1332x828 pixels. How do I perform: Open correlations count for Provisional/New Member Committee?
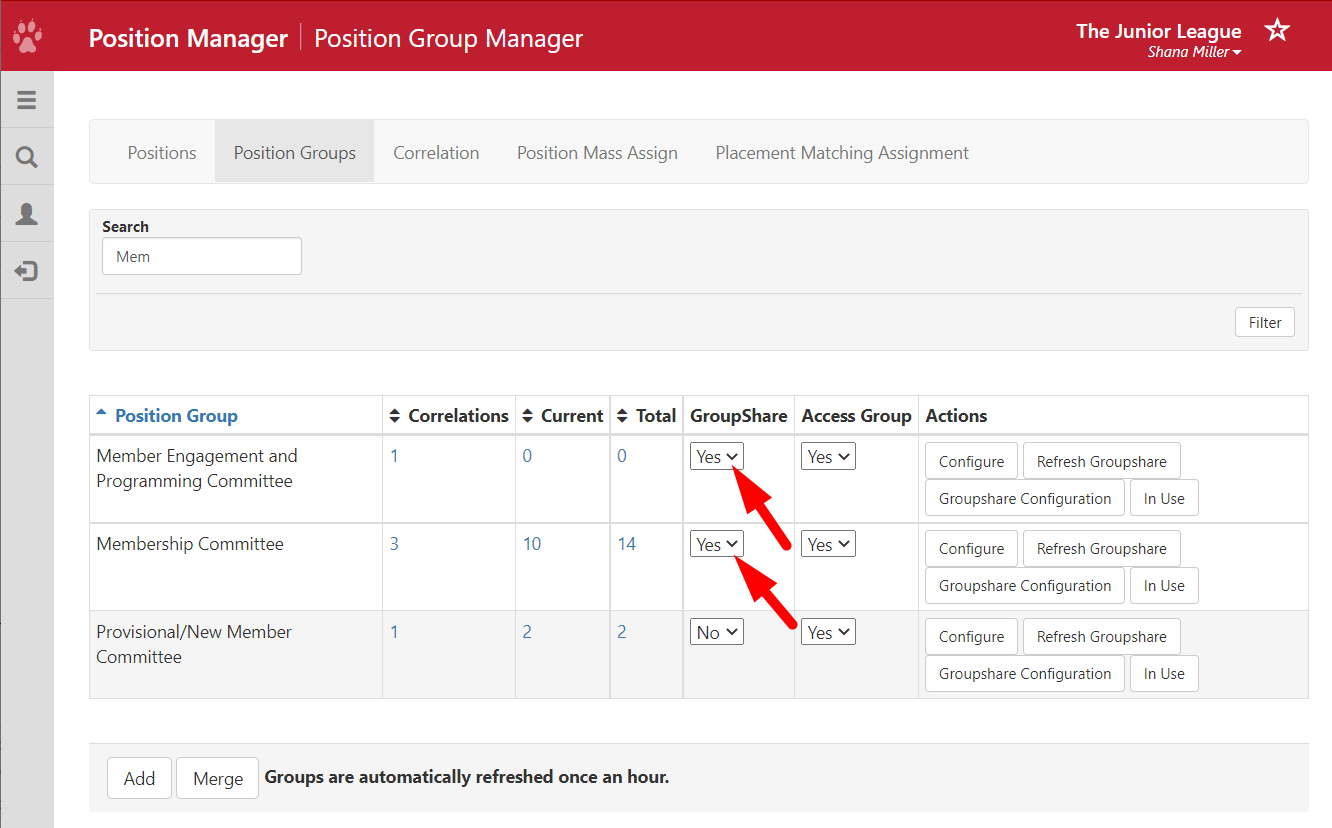[x=394, y=632]
